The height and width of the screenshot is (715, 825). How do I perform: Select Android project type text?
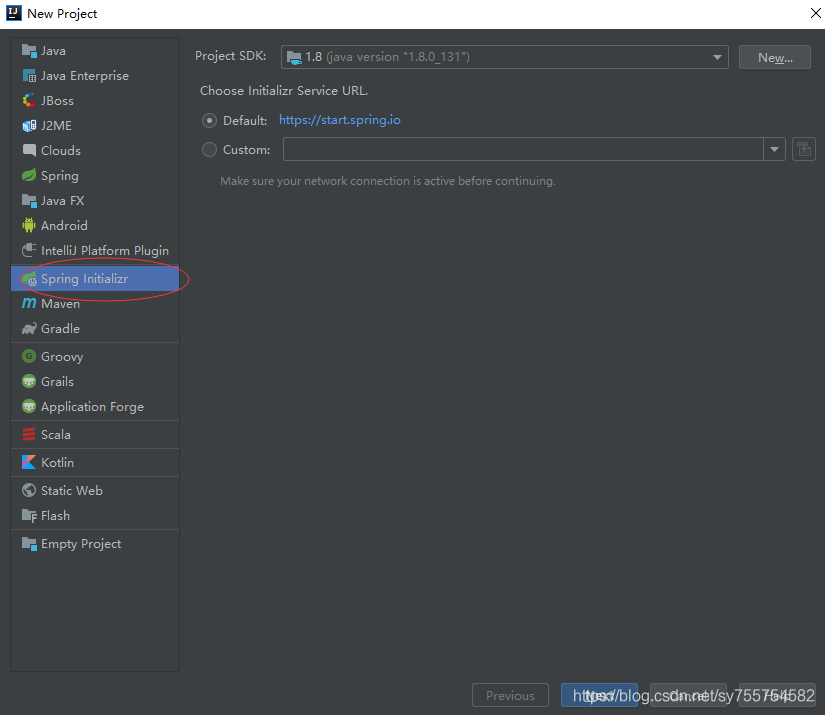click(x=64, y=226)
